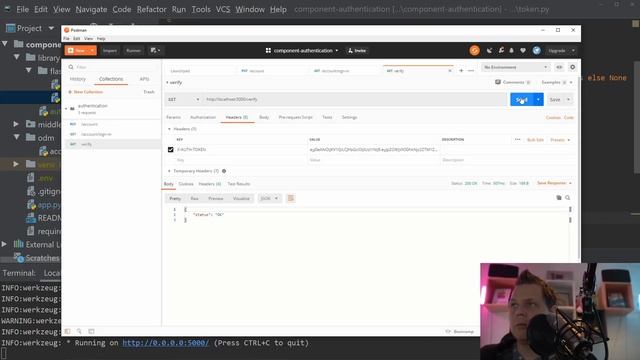Click the Send button
640x360 pixels.
(522, 100)
